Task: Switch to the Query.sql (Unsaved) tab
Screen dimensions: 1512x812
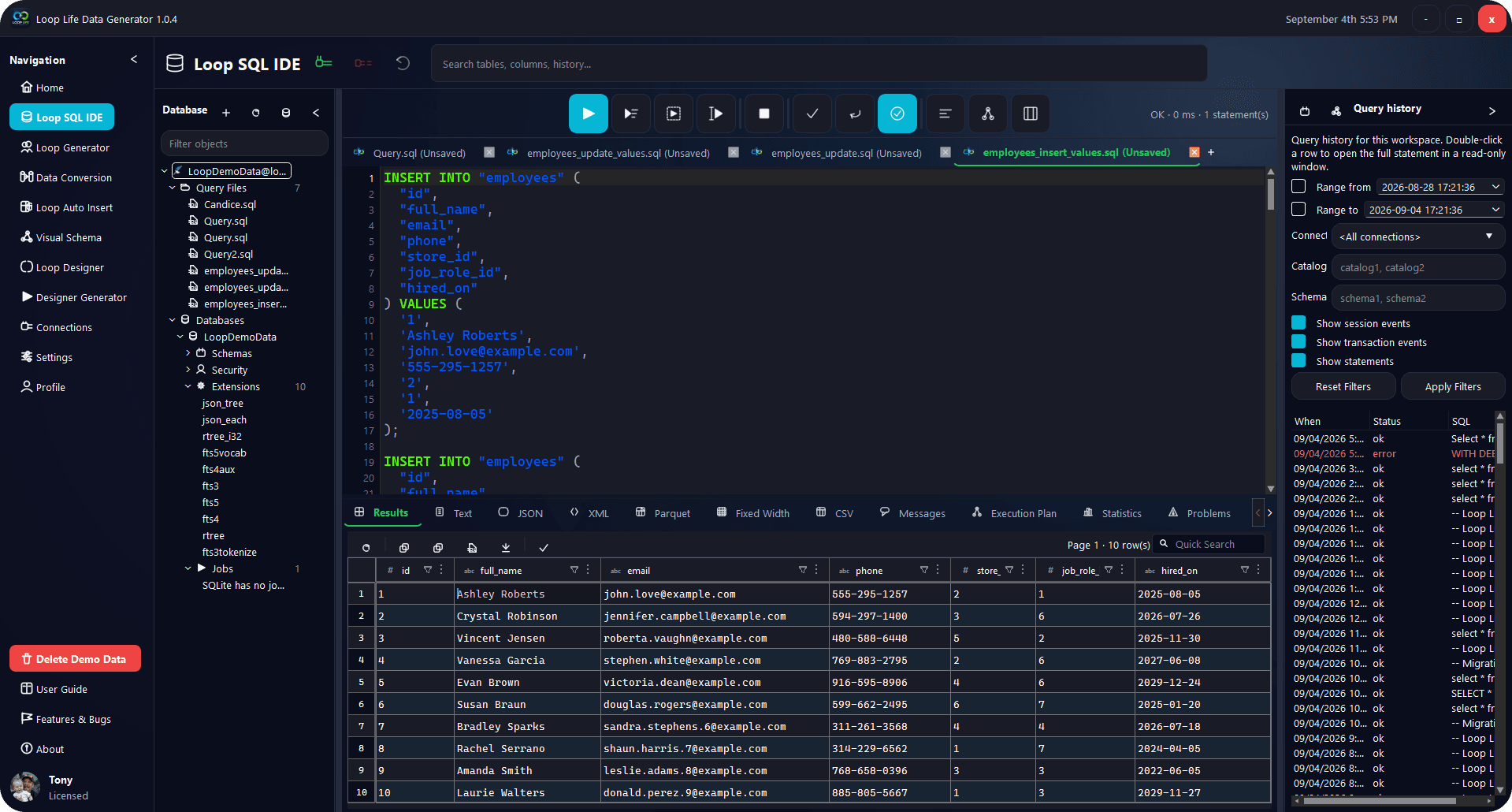Action: click(419, 153)
